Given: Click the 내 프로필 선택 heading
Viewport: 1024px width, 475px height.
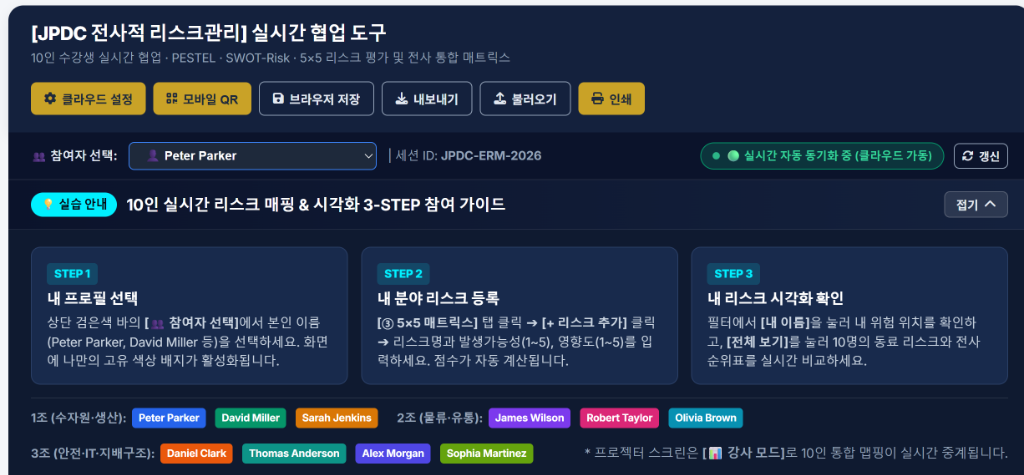Looking at the screenshot, I should [x=93, y=299].
